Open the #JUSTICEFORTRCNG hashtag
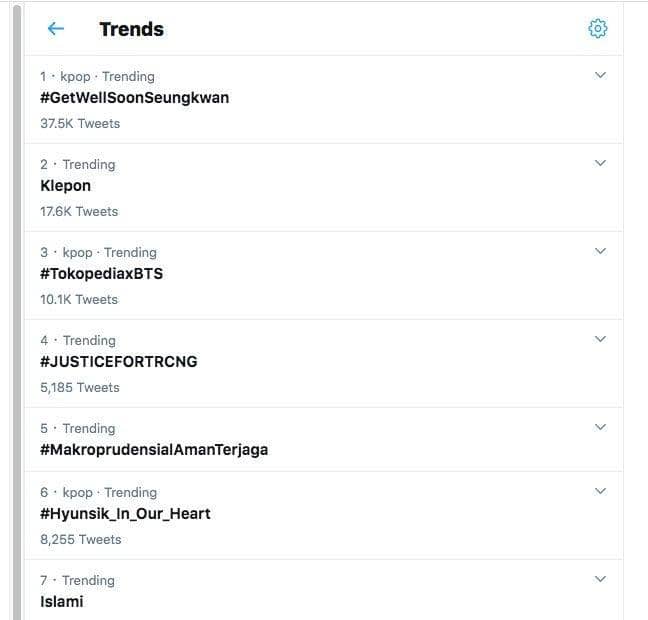 click(x=118, y=362)
